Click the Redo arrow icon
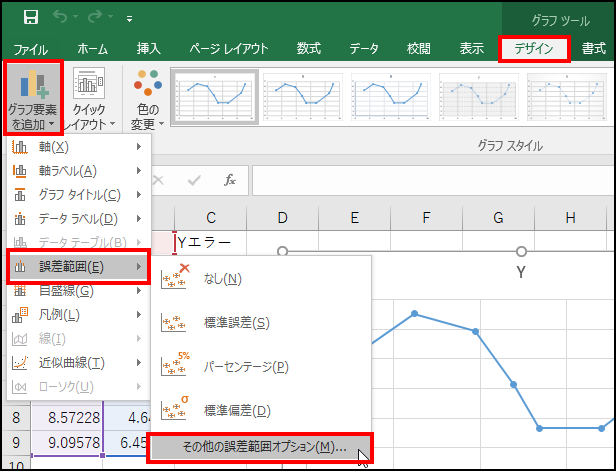 [x=95, y=17]
